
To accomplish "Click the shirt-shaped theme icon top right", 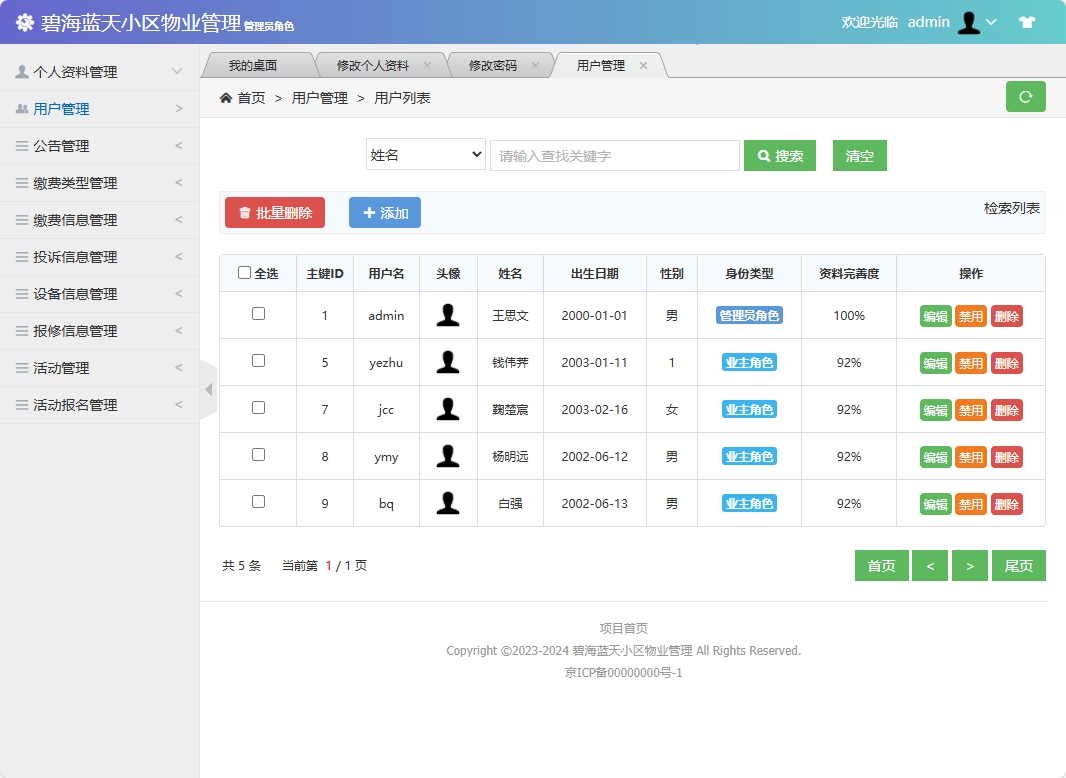I will click(x=1027, y=20).
